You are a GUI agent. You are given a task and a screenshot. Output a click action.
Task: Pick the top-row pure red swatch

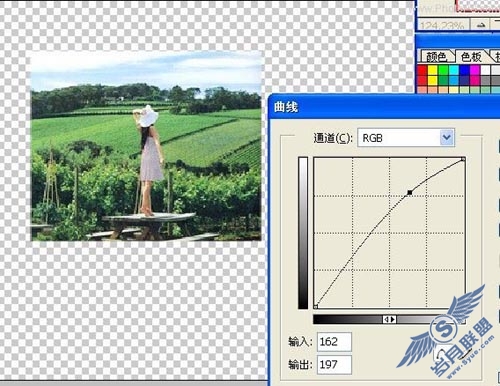(422, 70)
